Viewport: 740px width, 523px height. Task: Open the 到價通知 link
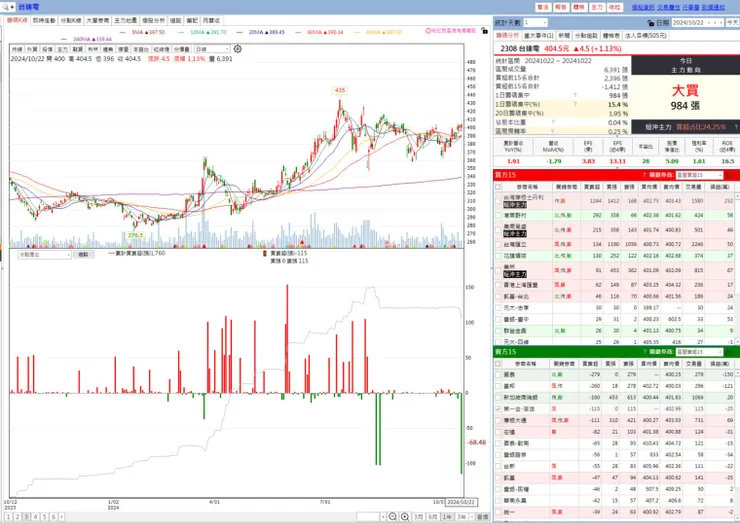(x=713, y=8)
